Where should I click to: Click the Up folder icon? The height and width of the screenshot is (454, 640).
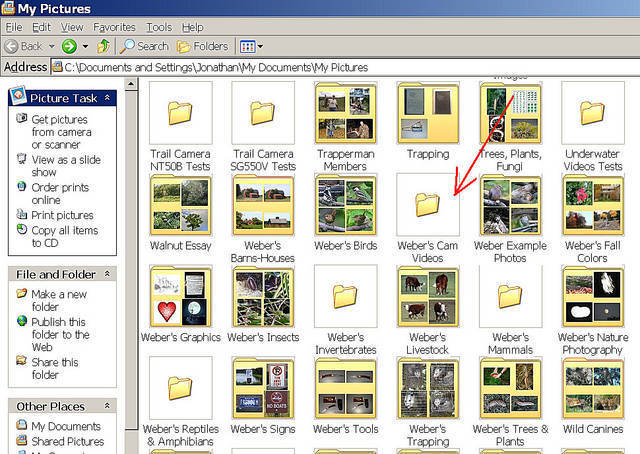pyautogui.click(x=103, y=46)
